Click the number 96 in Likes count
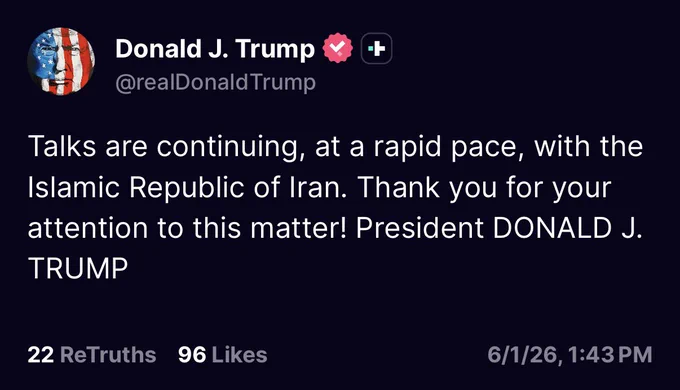 192,354
